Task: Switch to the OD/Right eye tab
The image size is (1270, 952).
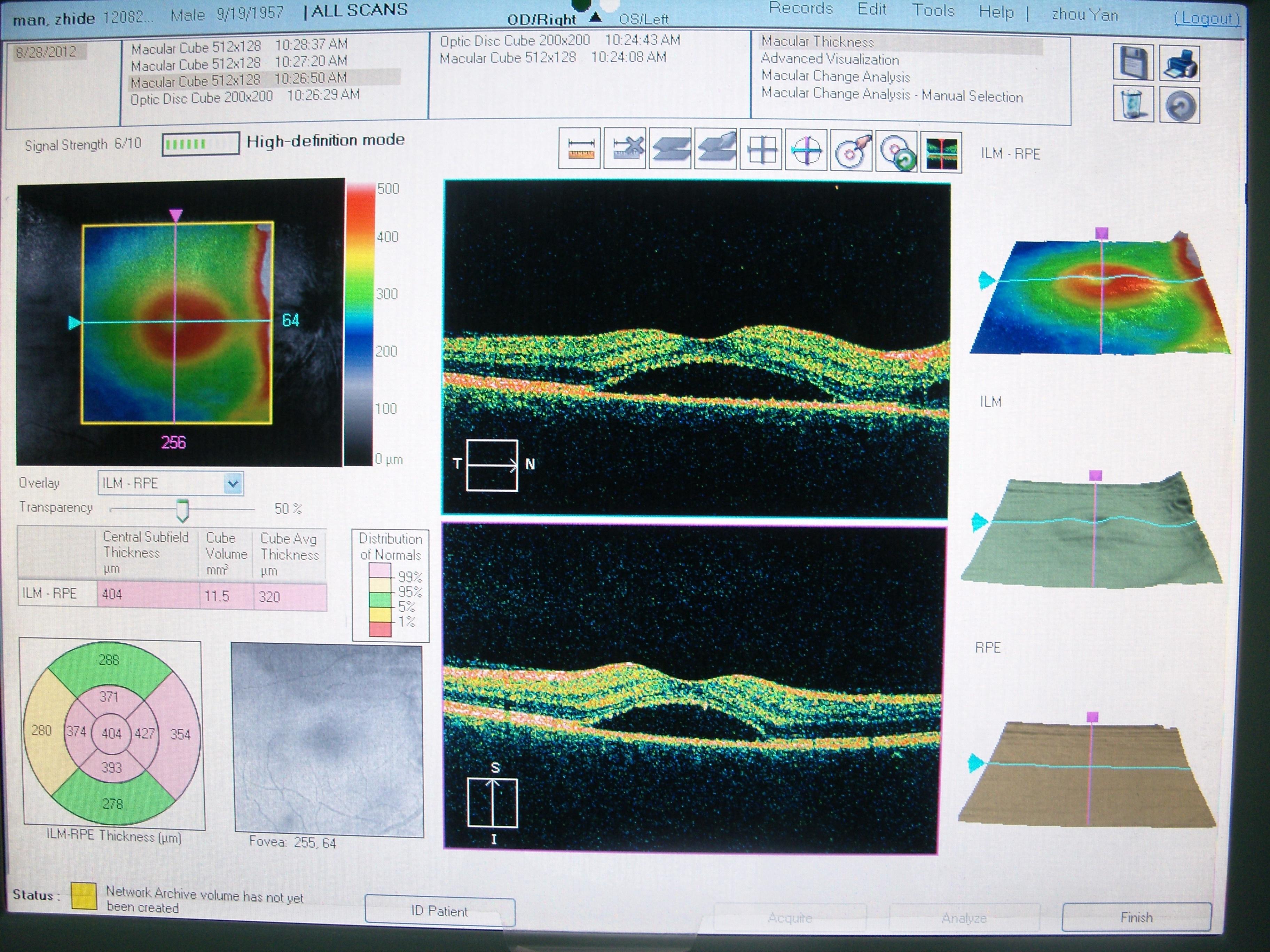Action: (541, 19)
